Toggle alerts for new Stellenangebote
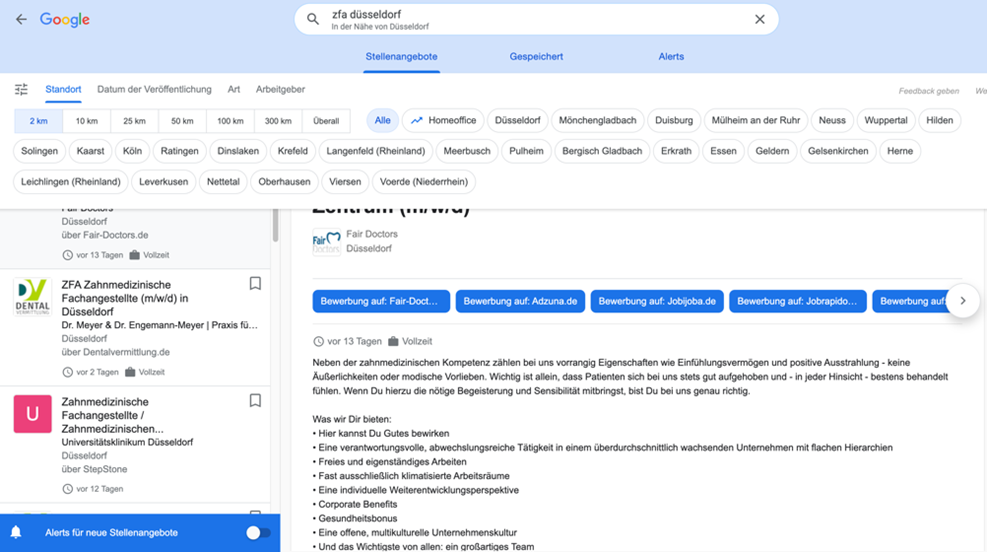 click(x=258, y=533)
